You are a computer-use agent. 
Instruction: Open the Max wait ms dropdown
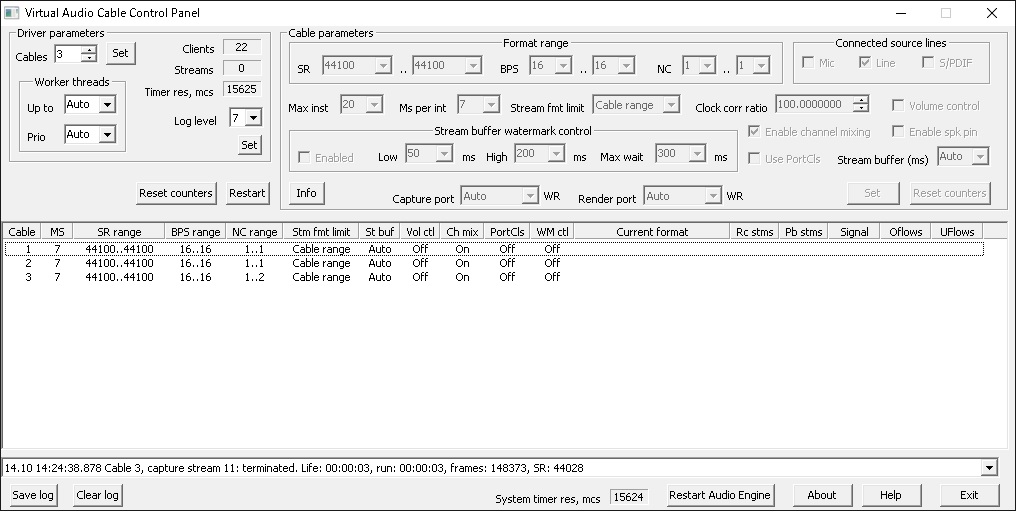tap(697, 154)
